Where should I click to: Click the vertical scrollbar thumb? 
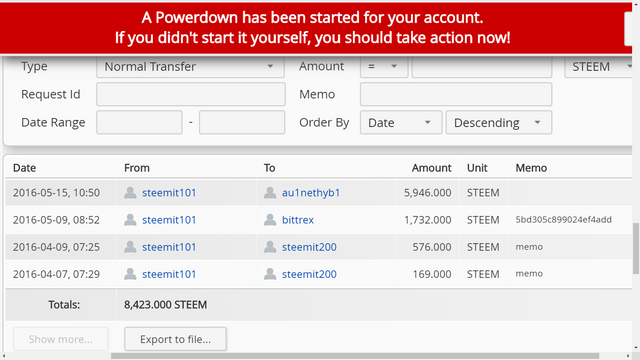tap(636, 248)
